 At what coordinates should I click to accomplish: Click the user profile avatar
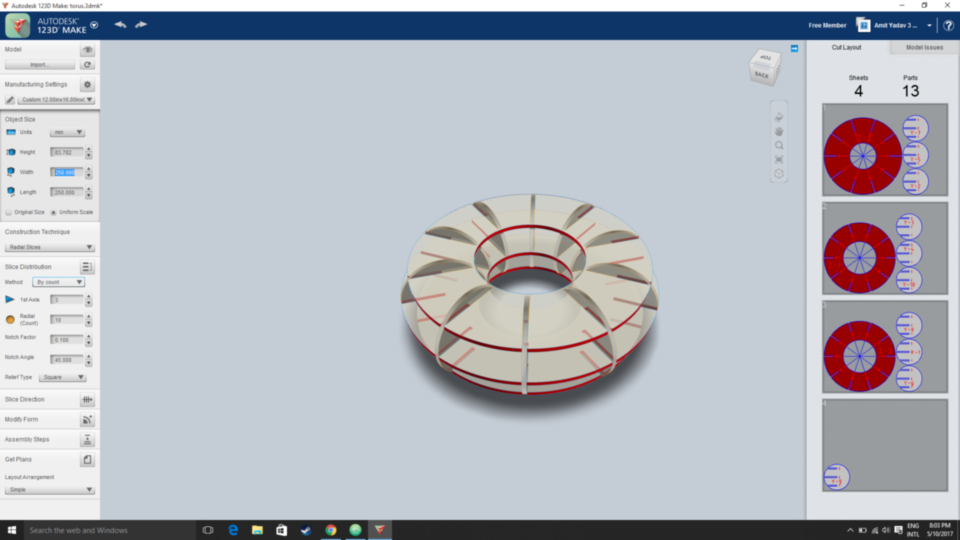[863, 25]
